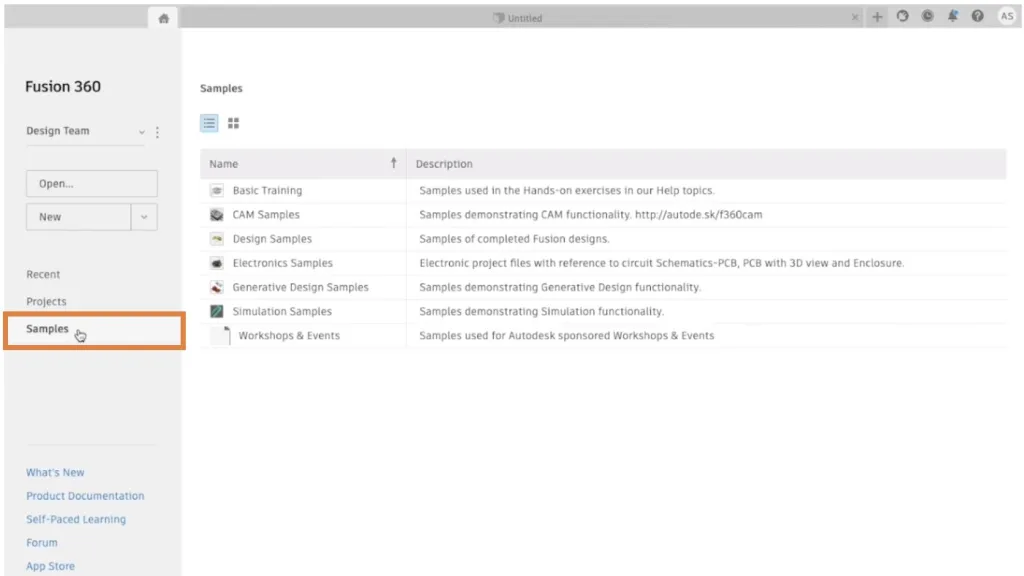
Task: Go to the Home tab icon
Action: (163, 18)
